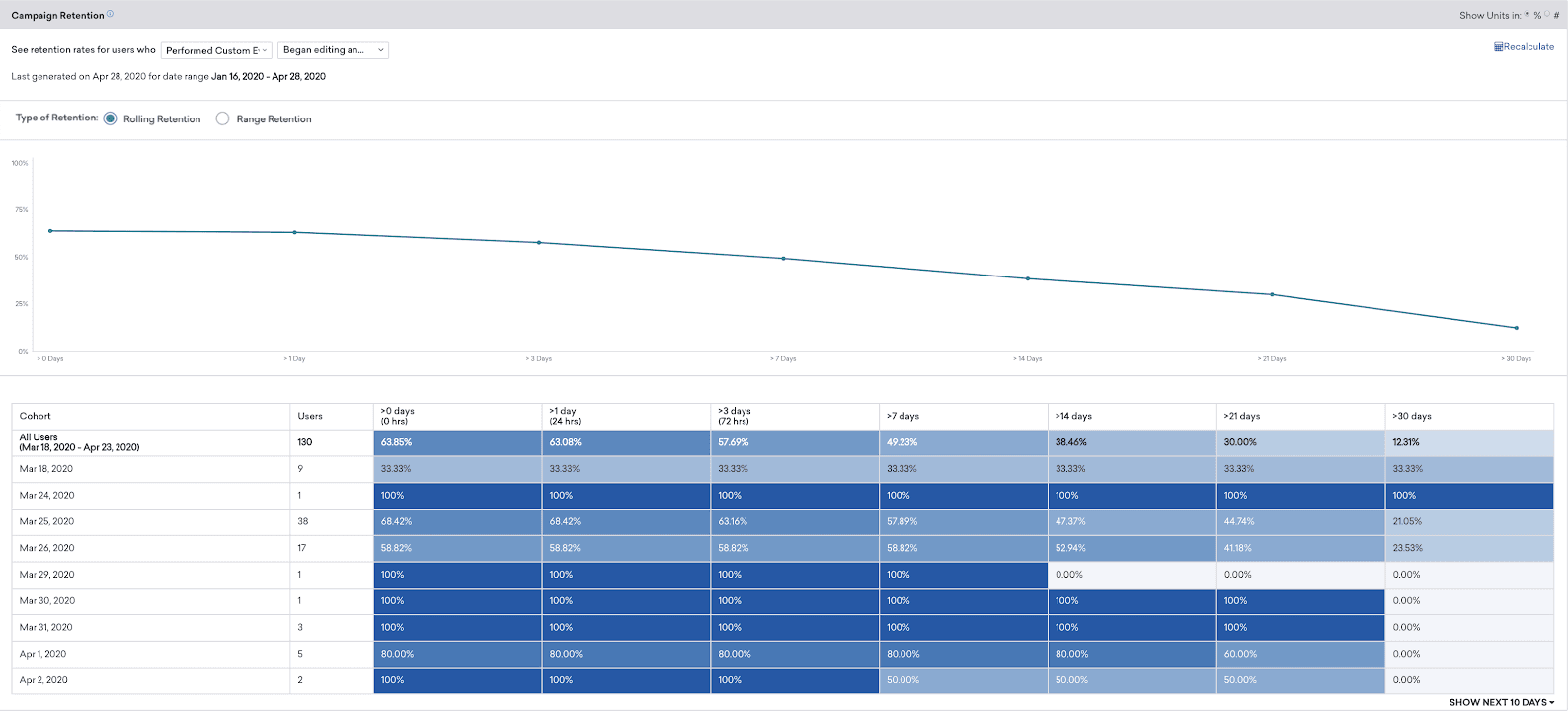Screen dimensions: 1568x711
Task: Click the All Users 12.31% retention cell
Action: 1468,442
